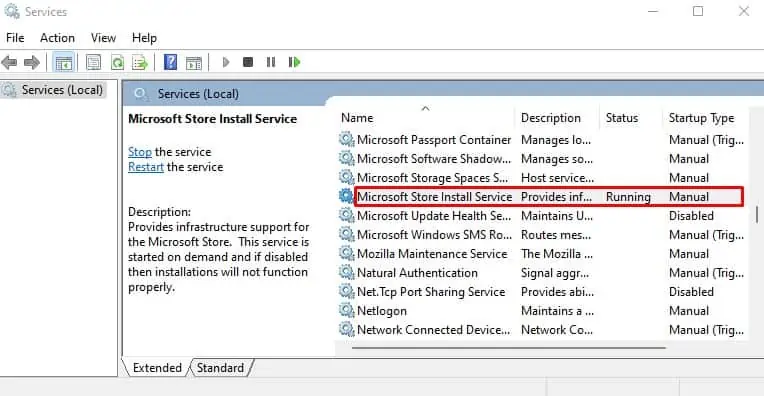This screenshot has width=764, height=396.
Task: Click gear icon of Microsoft Software Shadow row
Action: pos(346,158)
